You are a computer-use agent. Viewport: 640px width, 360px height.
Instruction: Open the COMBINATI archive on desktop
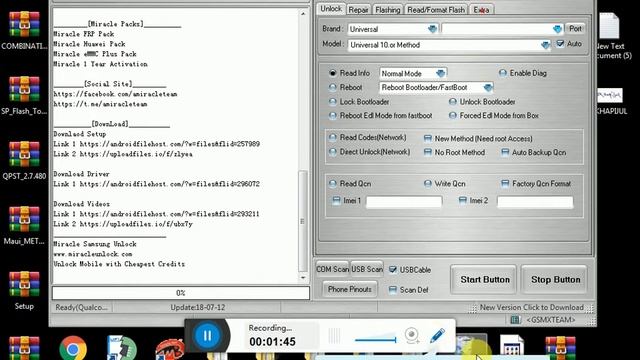[24, 24]
